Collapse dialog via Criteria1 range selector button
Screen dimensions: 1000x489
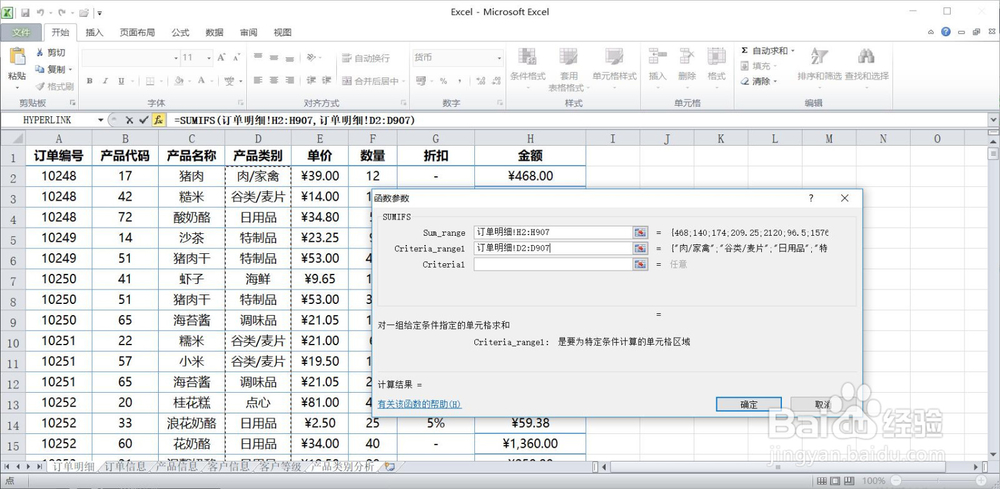(640, 264)
